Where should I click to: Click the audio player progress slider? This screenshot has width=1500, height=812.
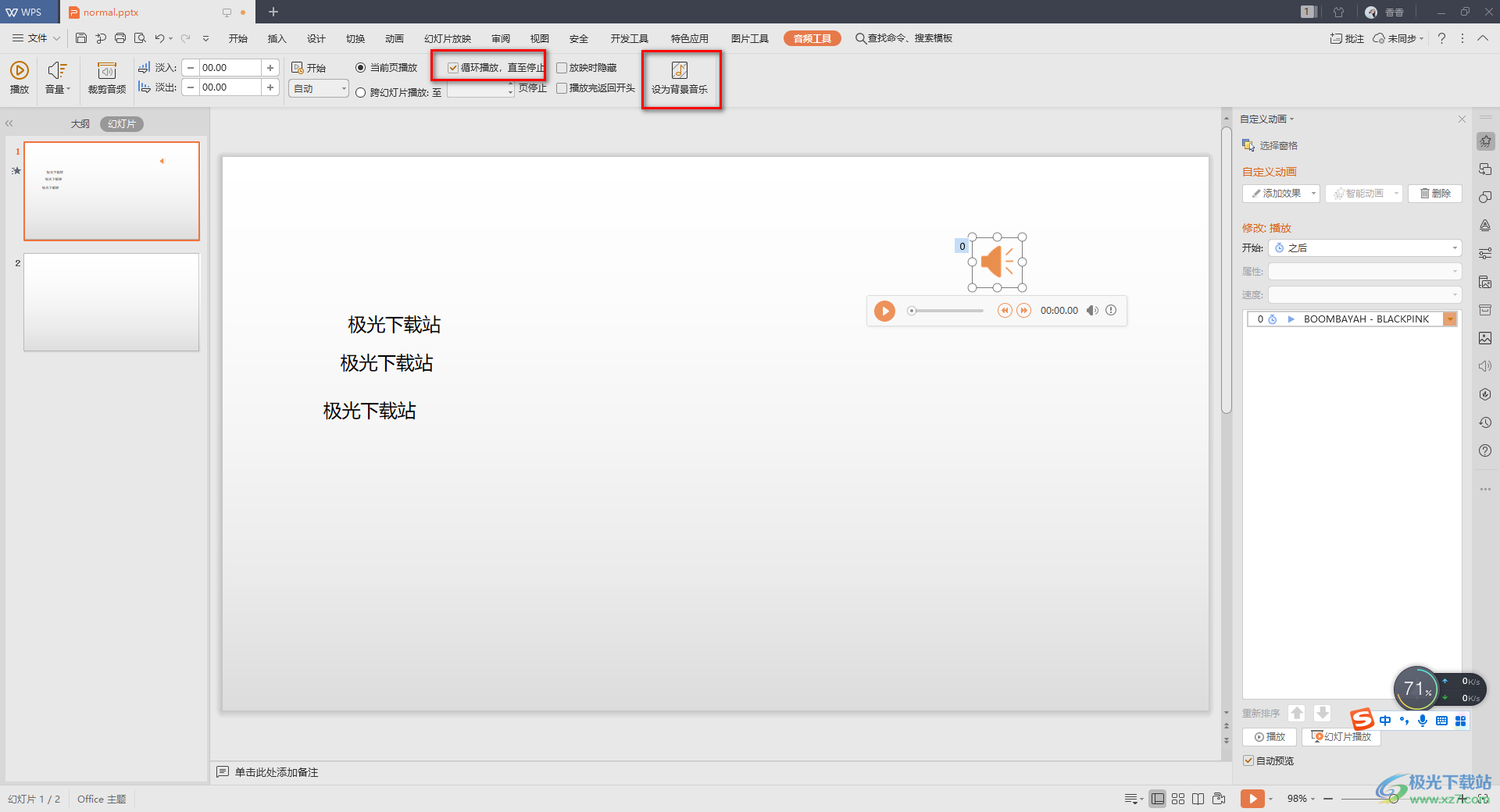pyautogui.click(x=945, y=311)
